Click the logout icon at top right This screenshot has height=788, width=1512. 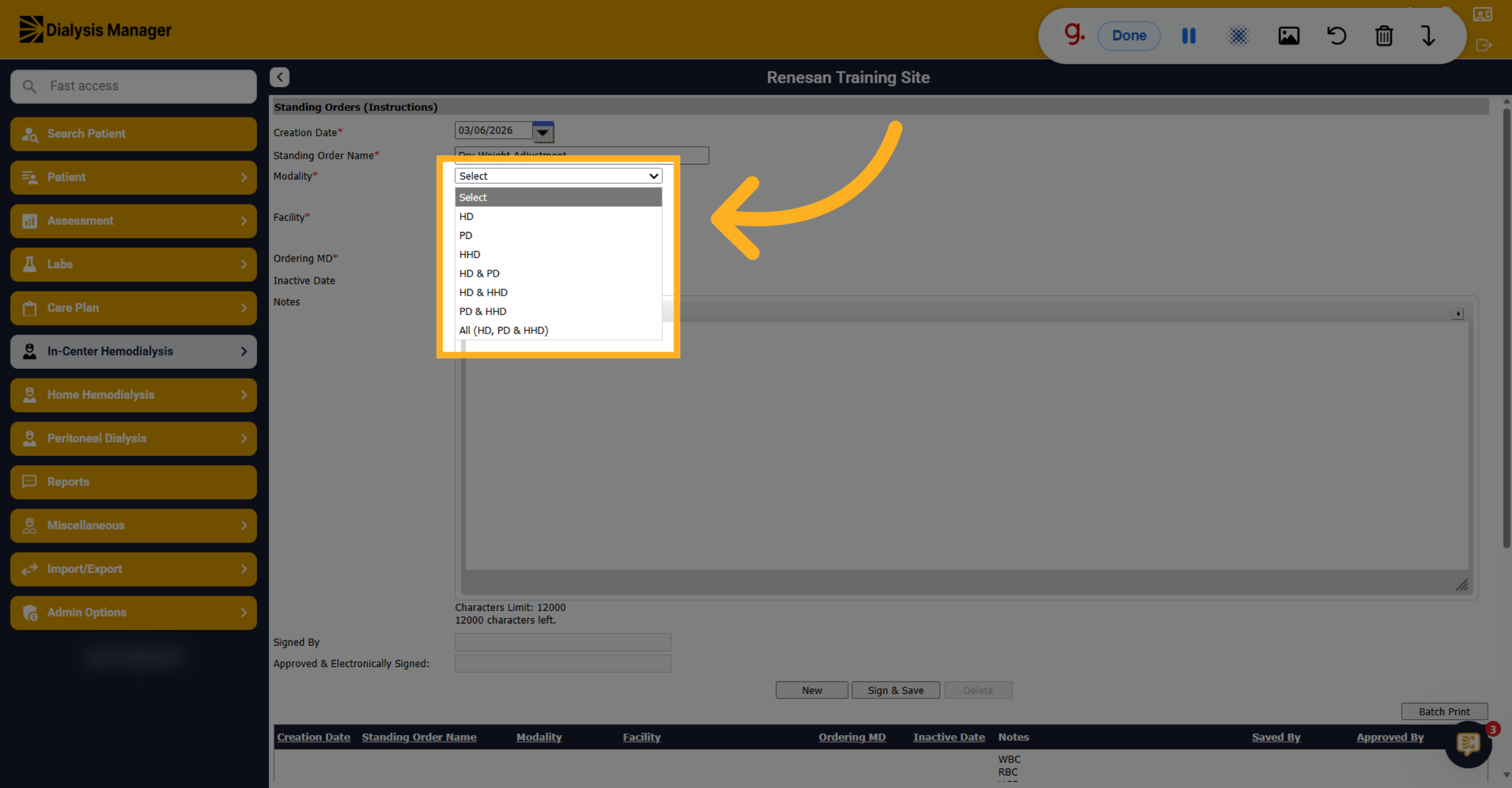coord(1483,45)
